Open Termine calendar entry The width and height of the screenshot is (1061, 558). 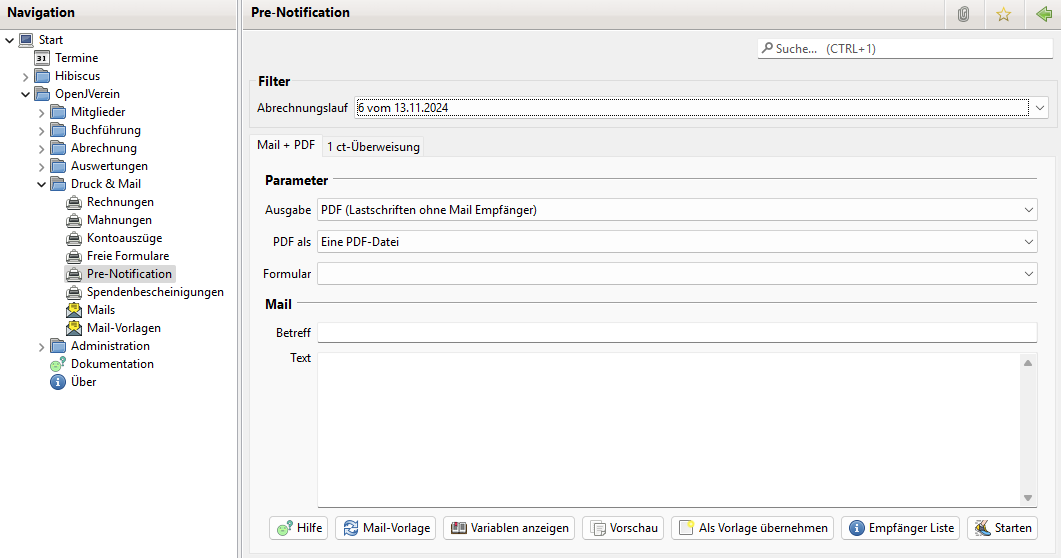click(x=76, y=58)
